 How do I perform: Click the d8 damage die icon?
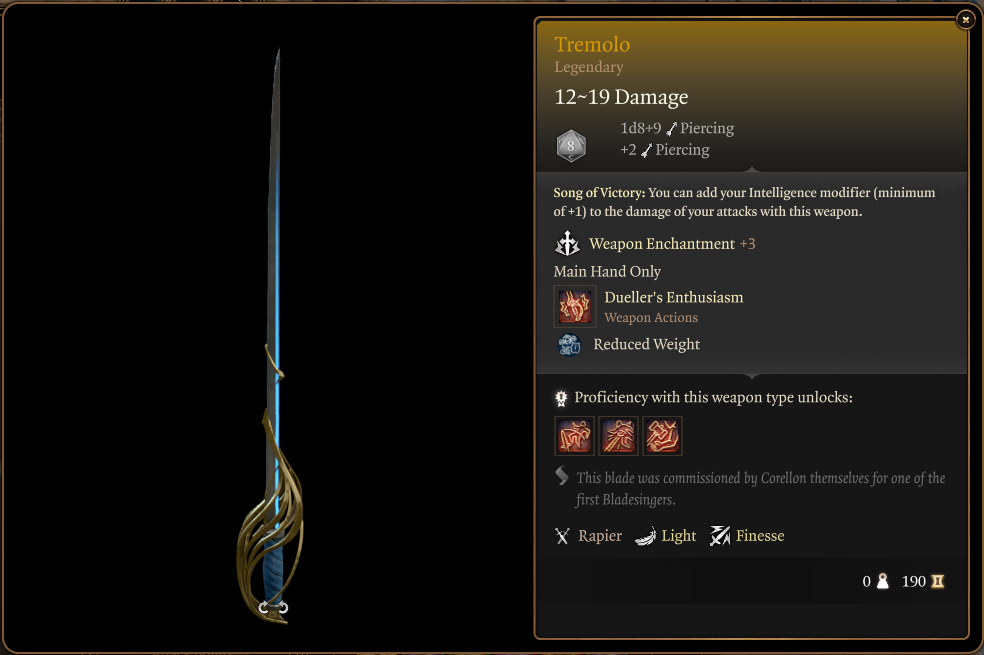(x=571, y=146)
